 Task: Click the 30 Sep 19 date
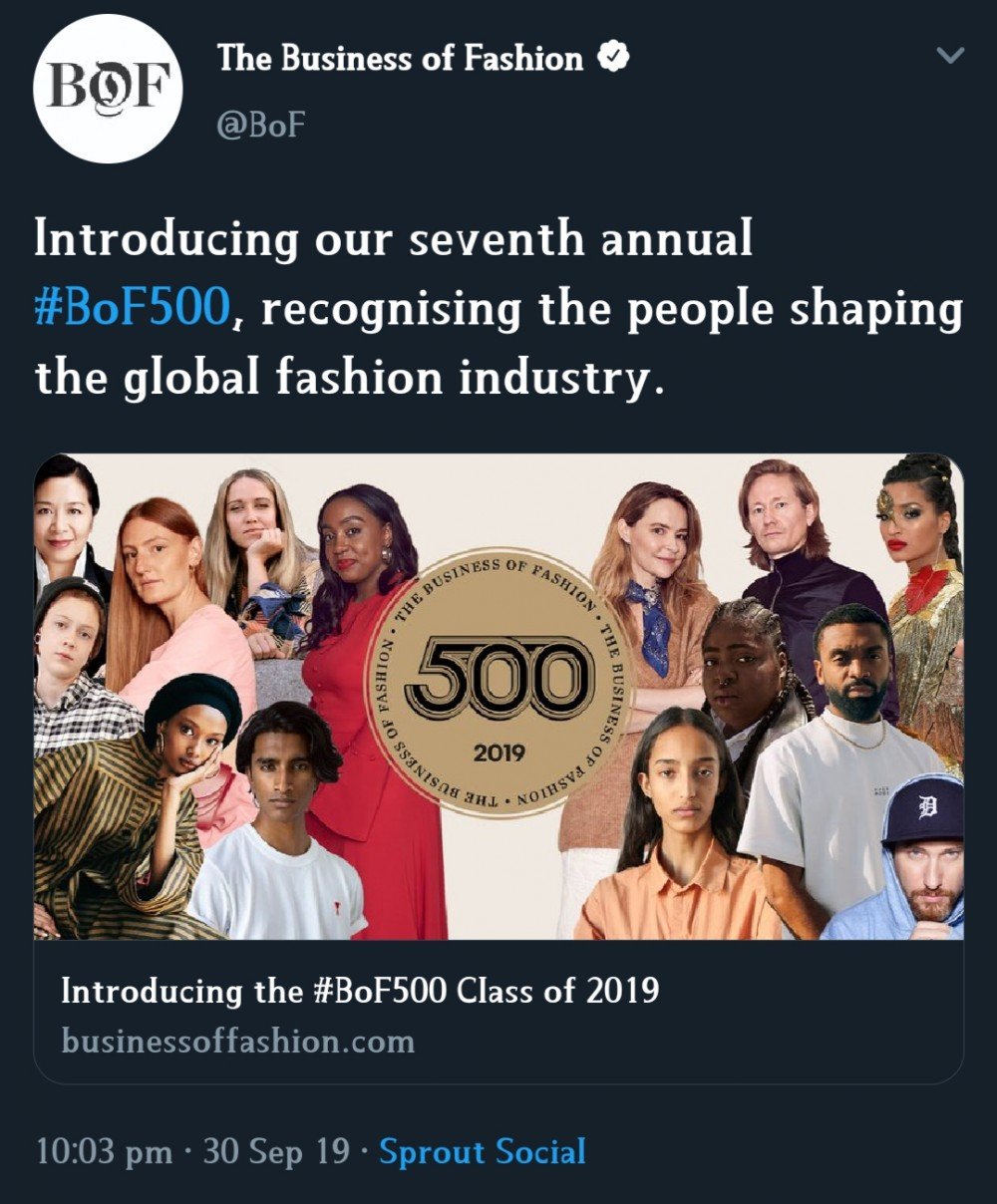[x=276, y=1152]
